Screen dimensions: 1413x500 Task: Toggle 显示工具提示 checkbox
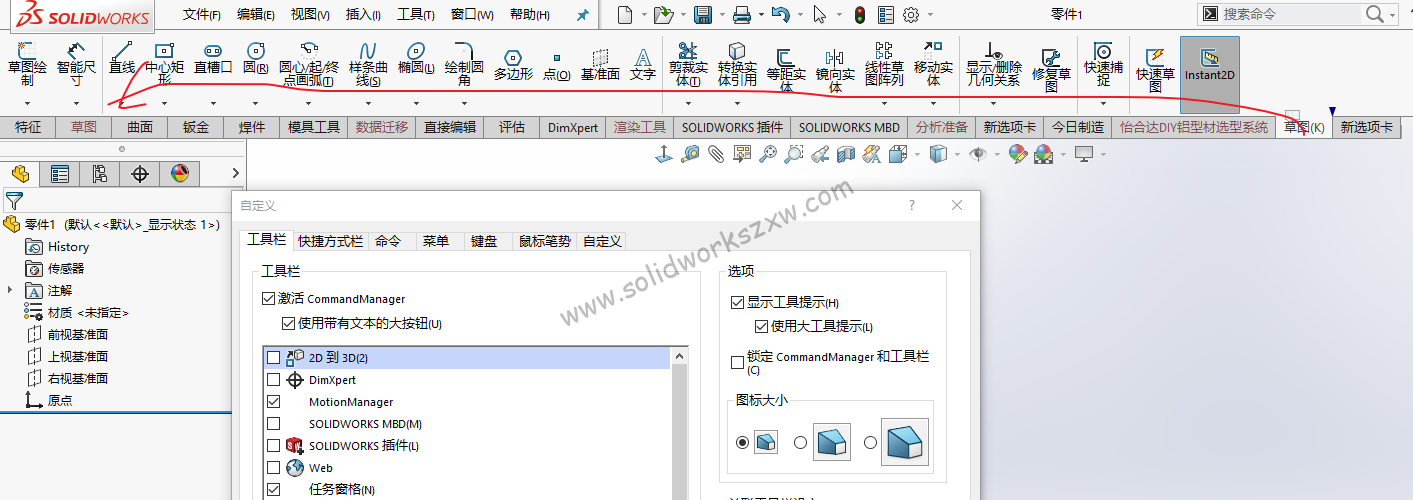738,302
